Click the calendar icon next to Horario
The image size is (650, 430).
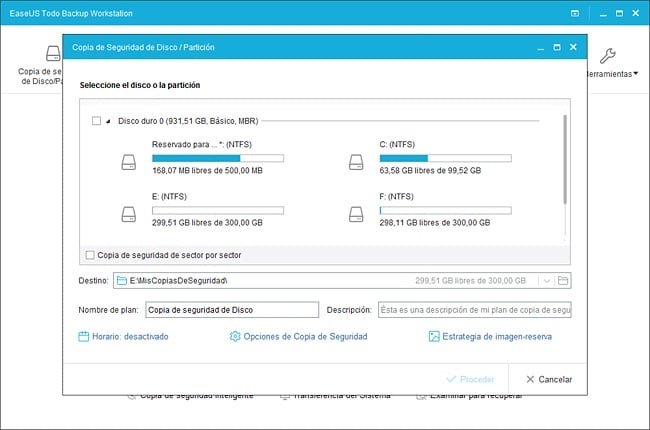coord(83,336)
